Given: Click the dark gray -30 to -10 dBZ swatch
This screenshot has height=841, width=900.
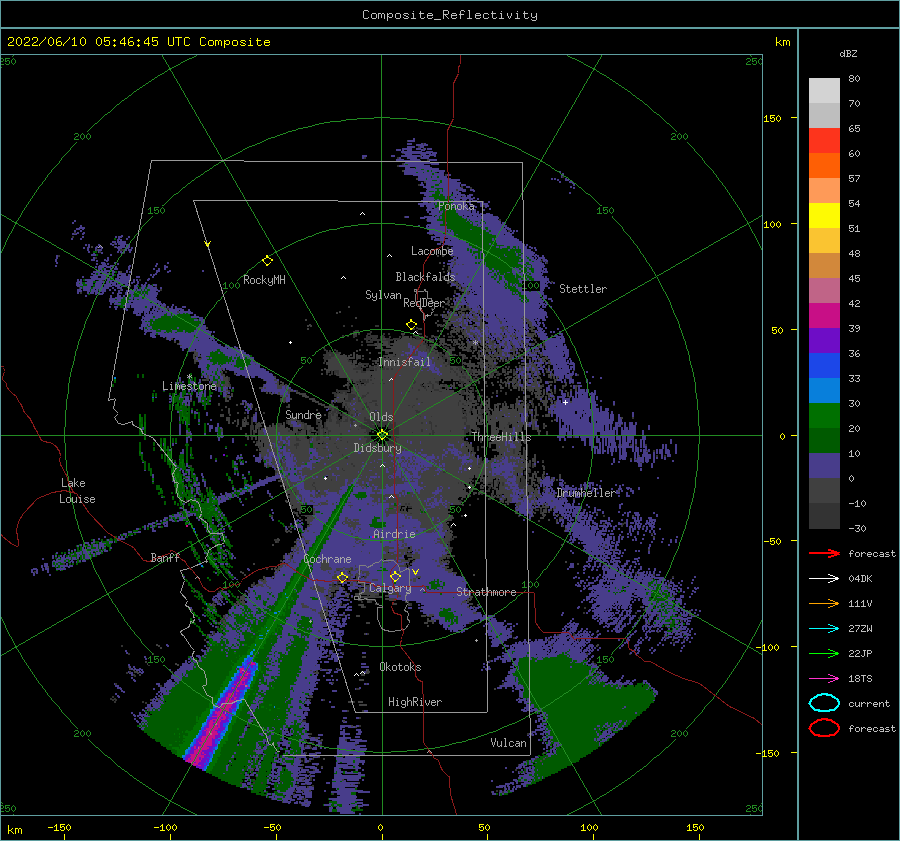Looking at the screenshot, I should [824, 516].
